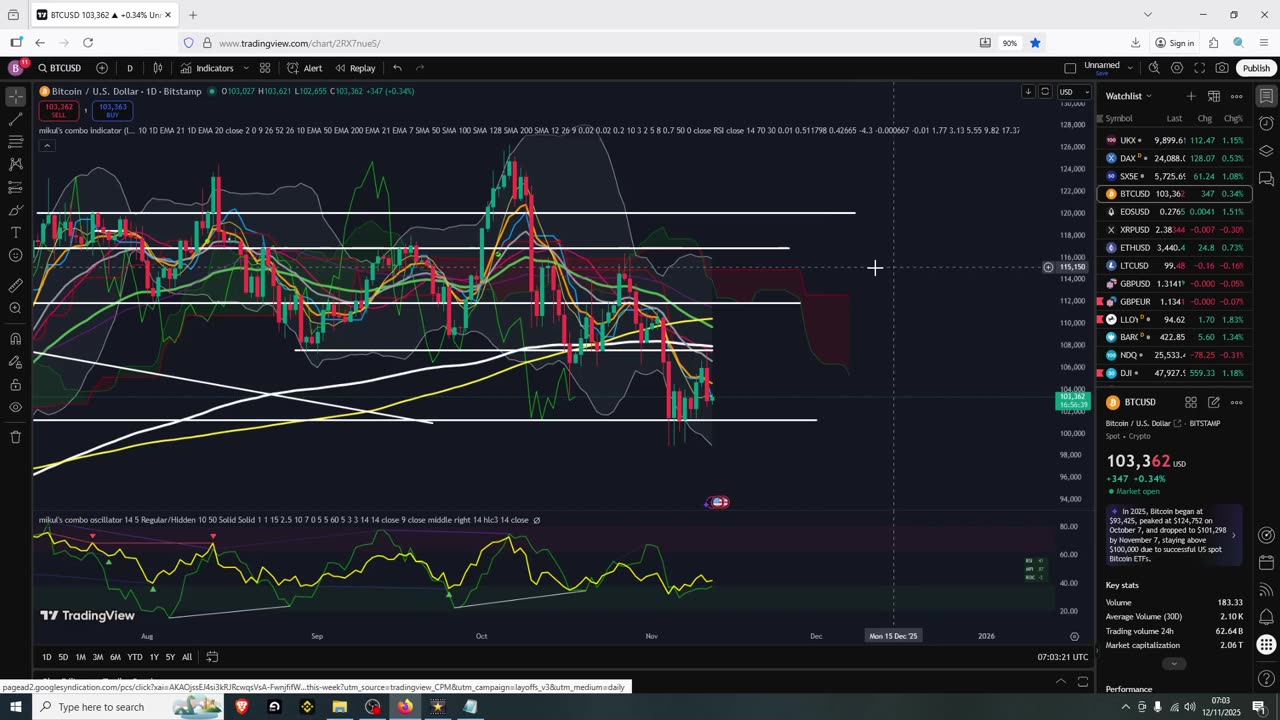Open the Fibonacci tools in left toolbar
The height and width of the screenshot is (720, 1280).
(15, 142)
